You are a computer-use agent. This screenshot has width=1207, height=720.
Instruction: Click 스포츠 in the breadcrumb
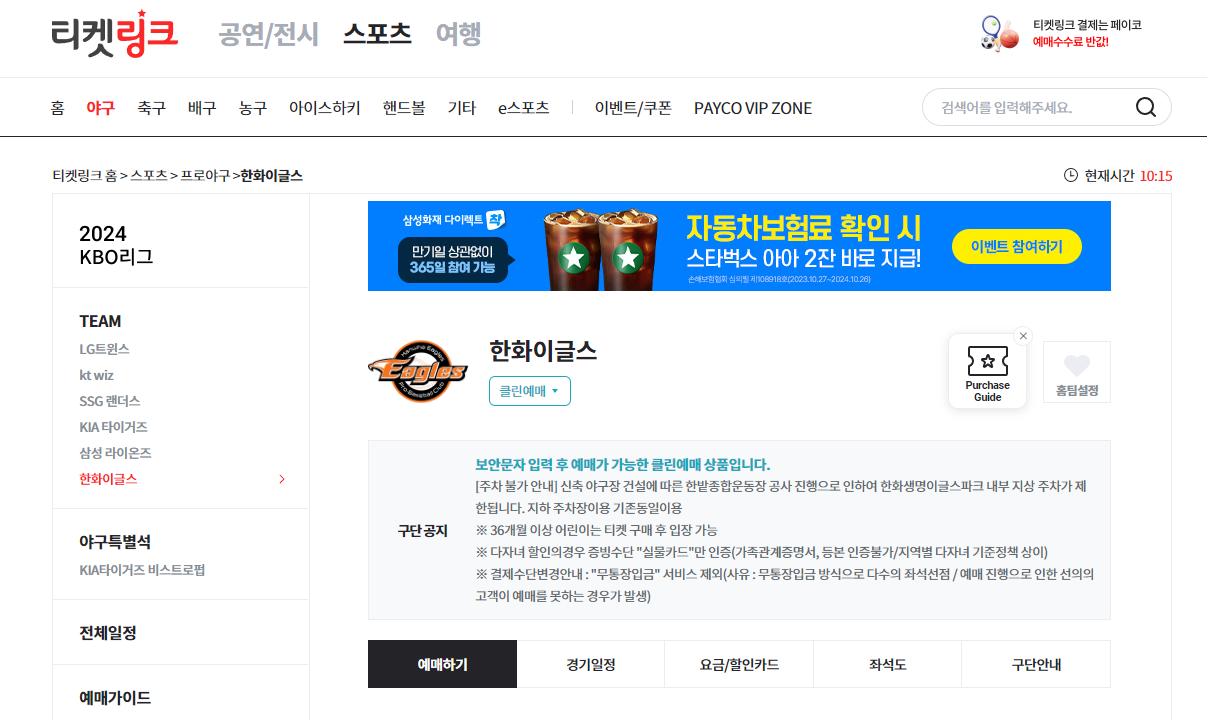(149, 176)
